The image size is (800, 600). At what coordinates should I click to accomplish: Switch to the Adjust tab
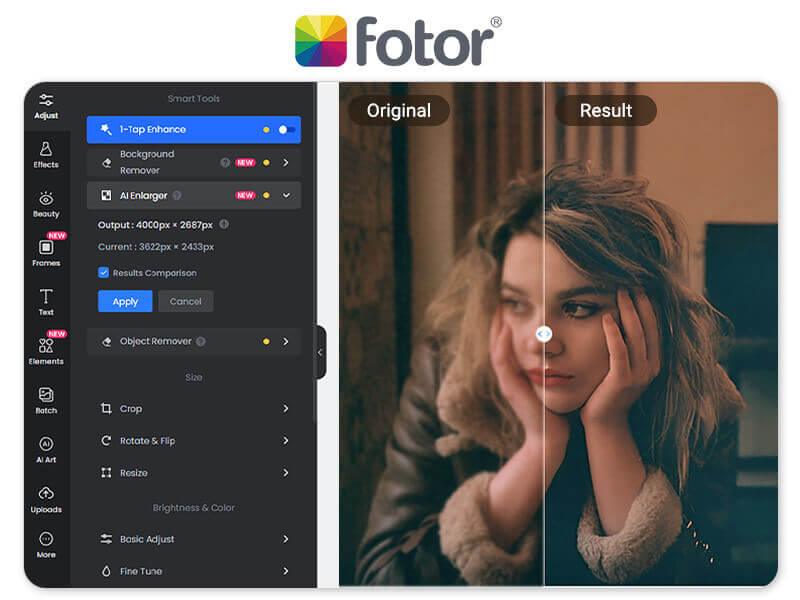click(x=46, y=105)
